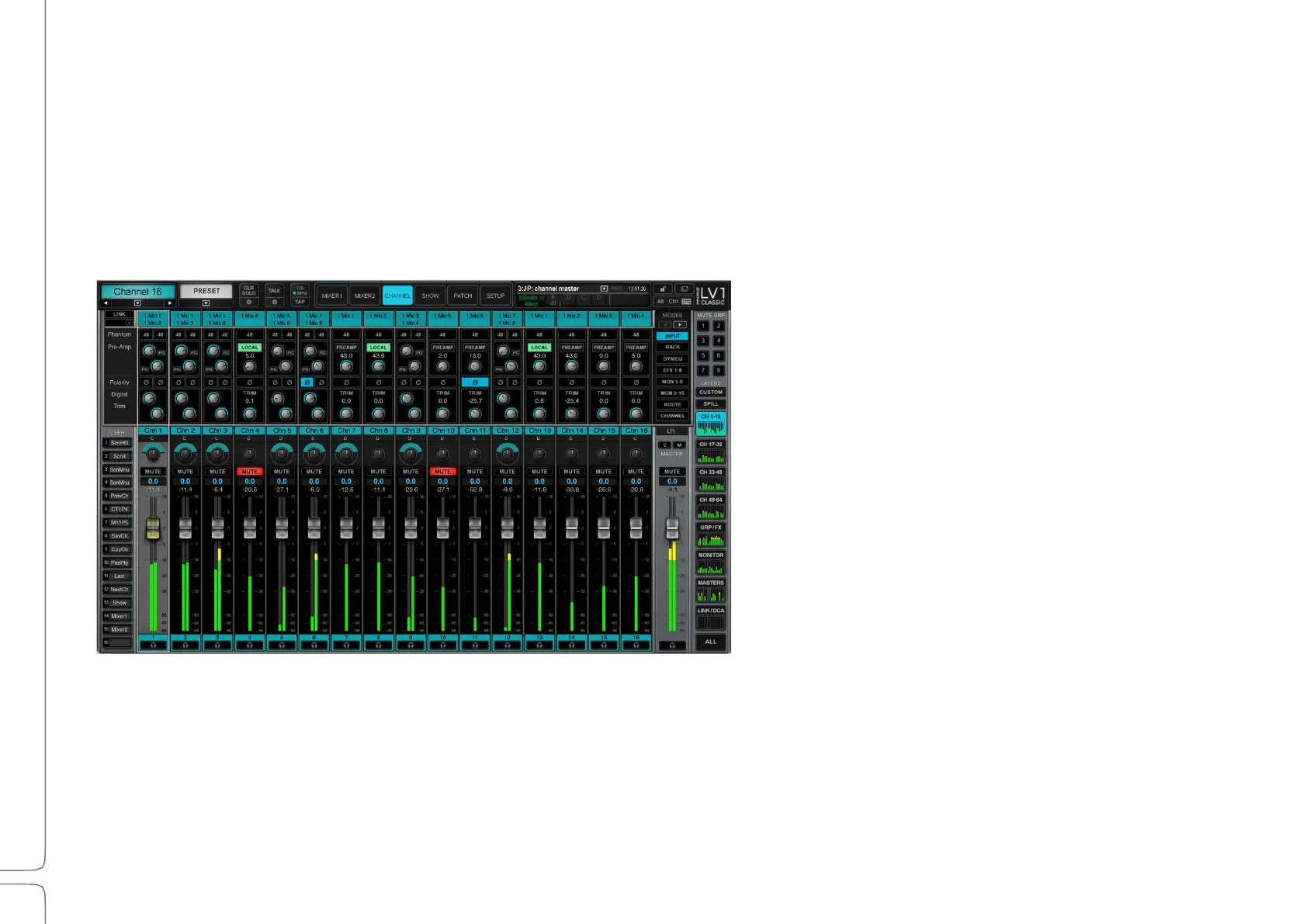Screen dimensions: 1307x924
Task: Solo channel 12 with headphone icon
Action: coord(508,645)
